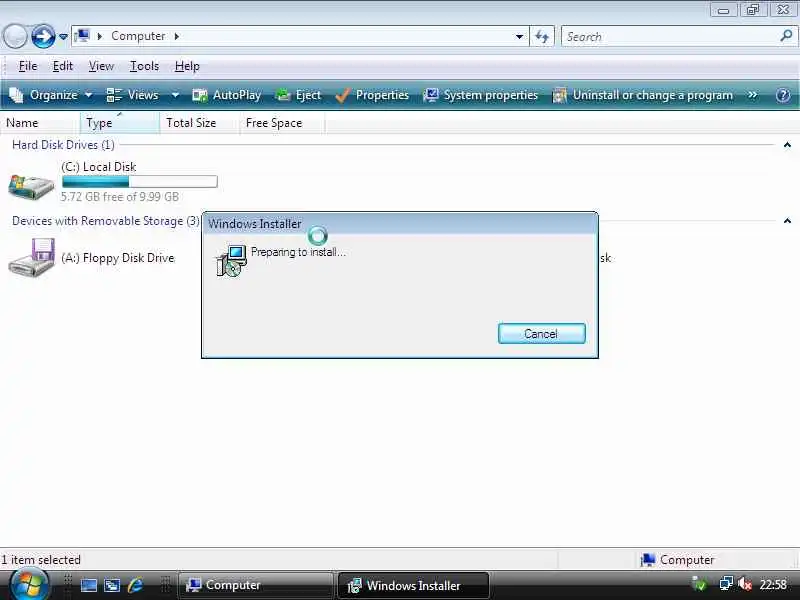Click the Views toolbar button
Screen dimensions: 800x600
(x=133, y=95)
